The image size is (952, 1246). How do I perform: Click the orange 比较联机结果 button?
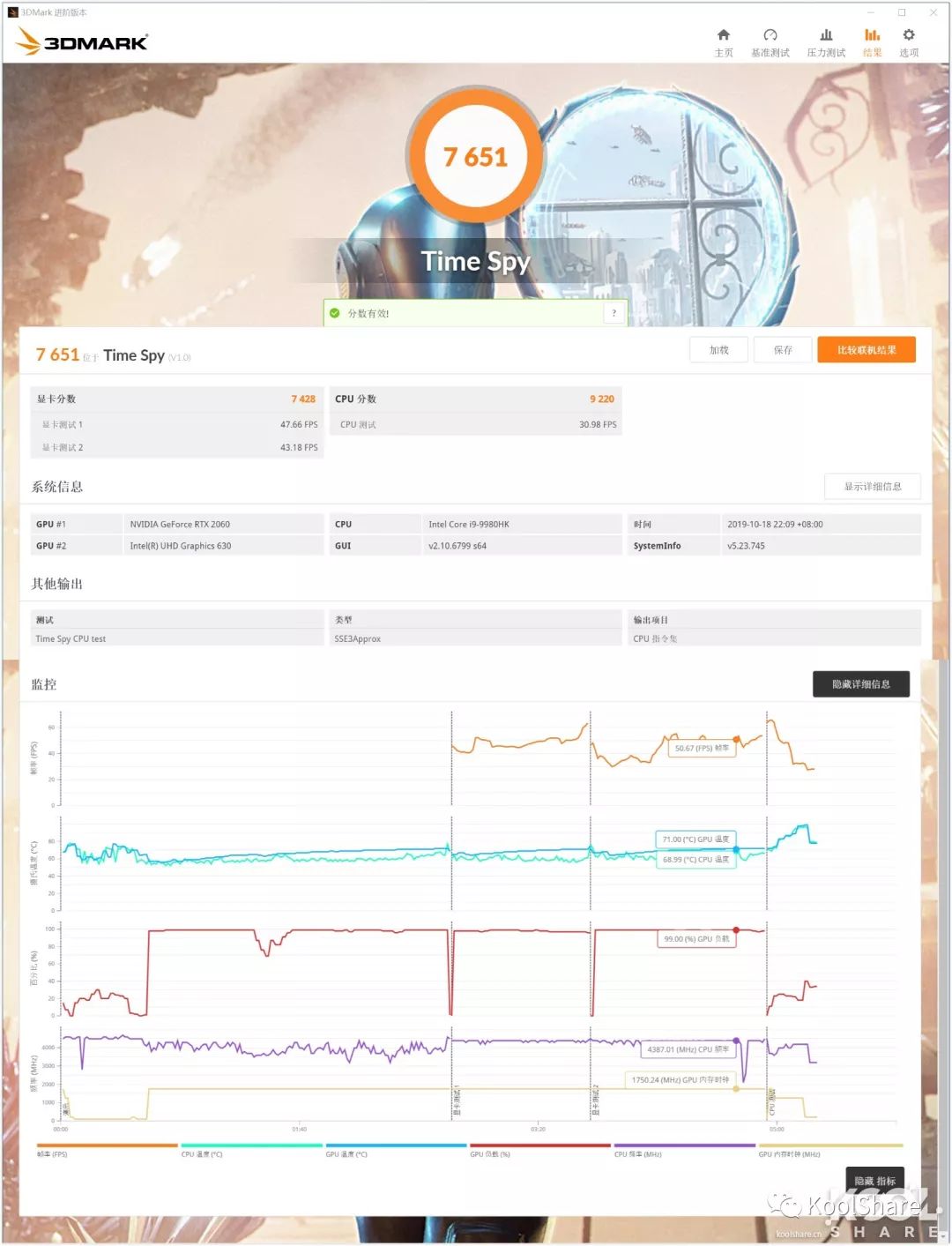866,350
